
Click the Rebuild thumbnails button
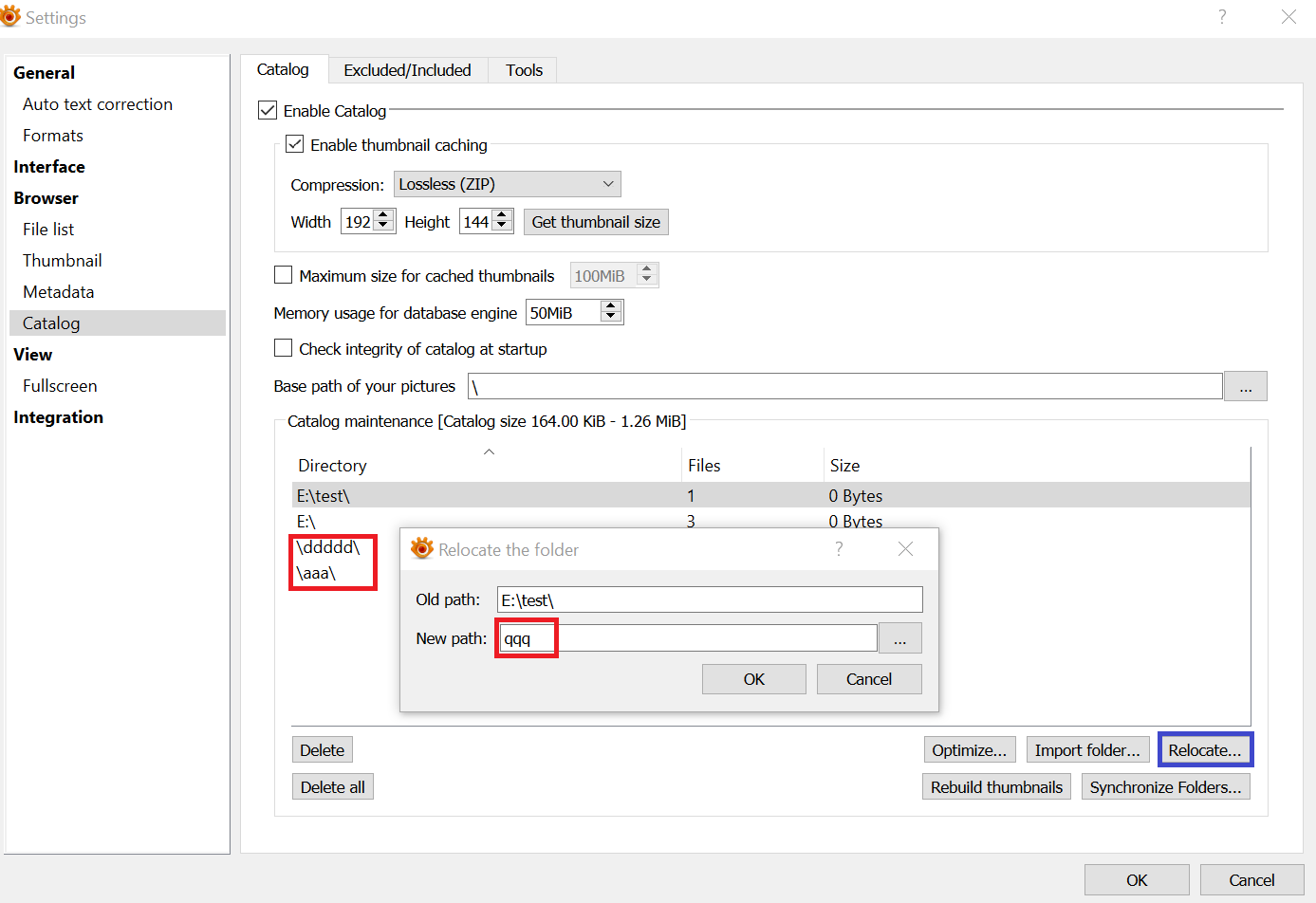(997, 787)
